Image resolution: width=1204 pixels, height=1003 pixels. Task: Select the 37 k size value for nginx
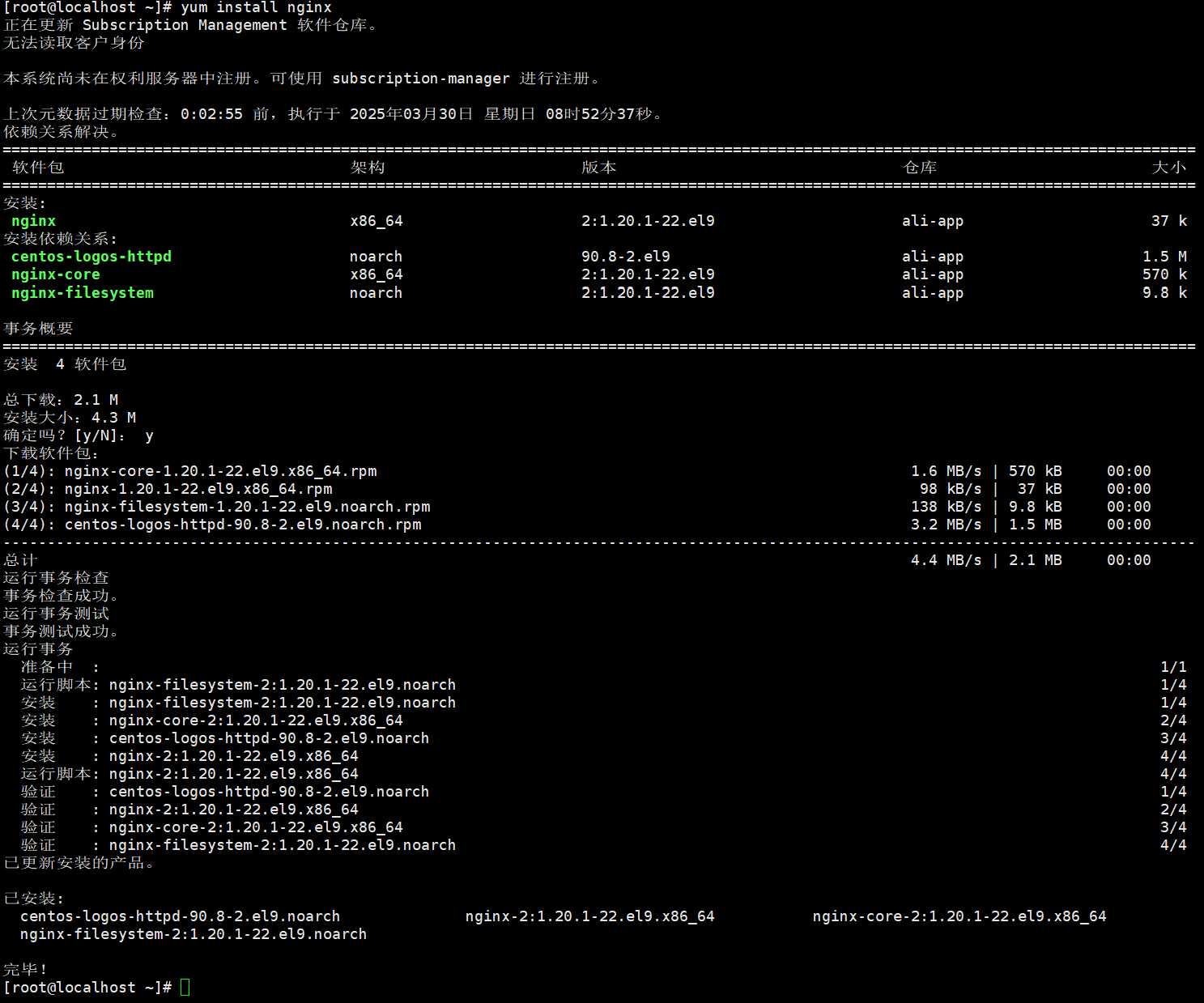pos(1168,220)
